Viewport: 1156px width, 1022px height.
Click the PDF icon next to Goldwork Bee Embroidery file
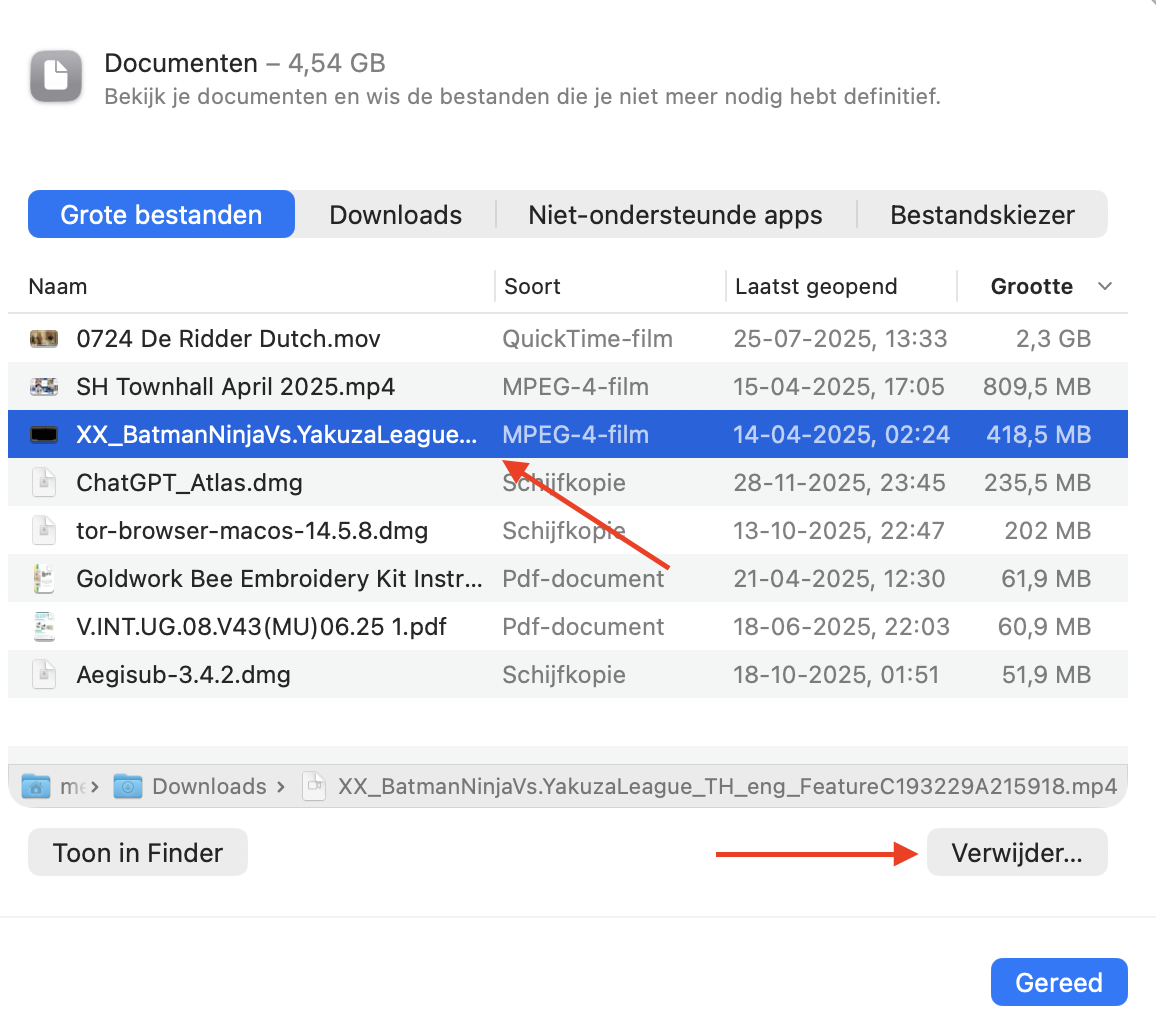45,578
